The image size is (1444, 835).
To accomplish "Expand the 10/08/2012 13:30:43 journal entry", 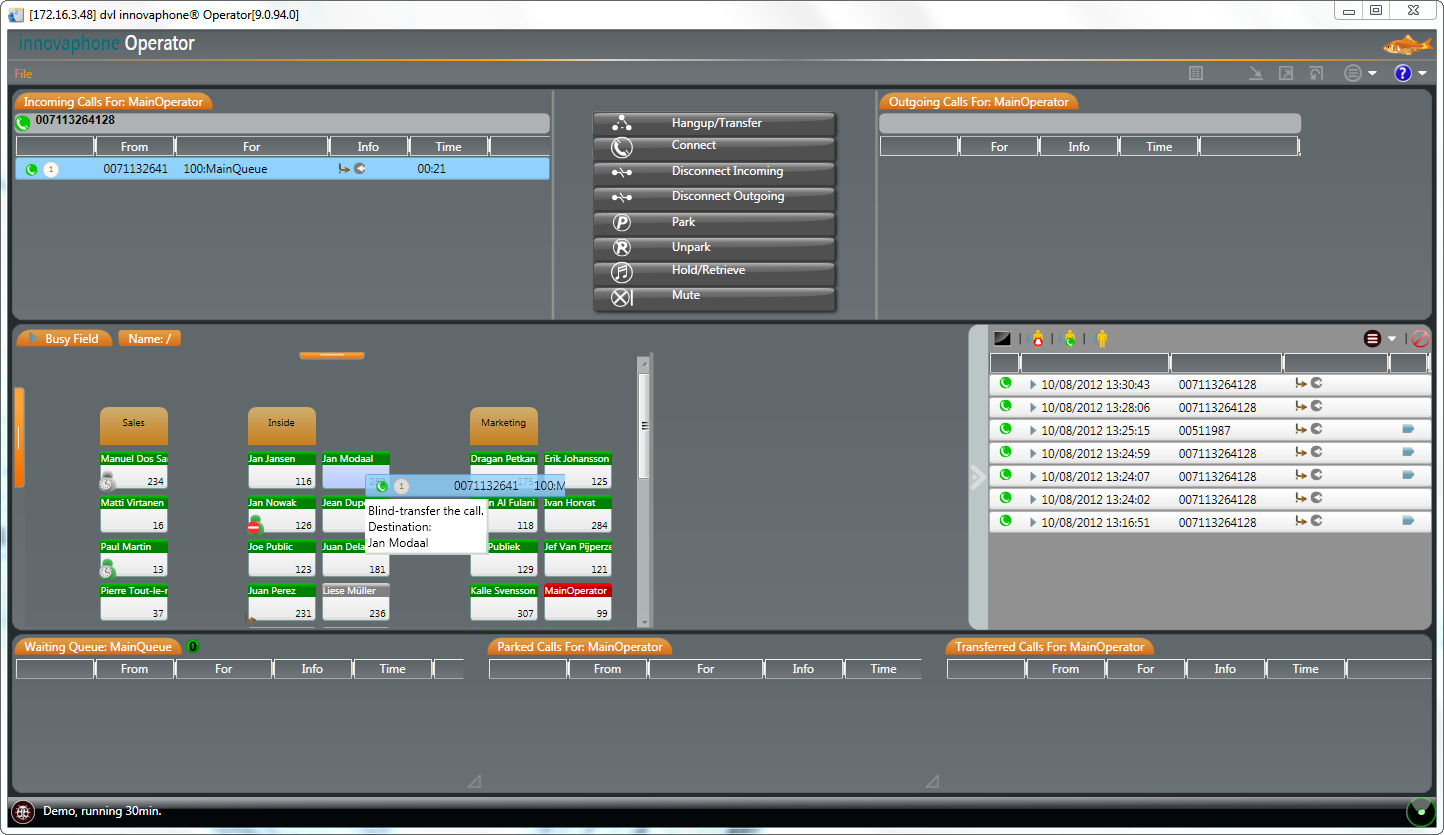I will tap(1033, 385).
